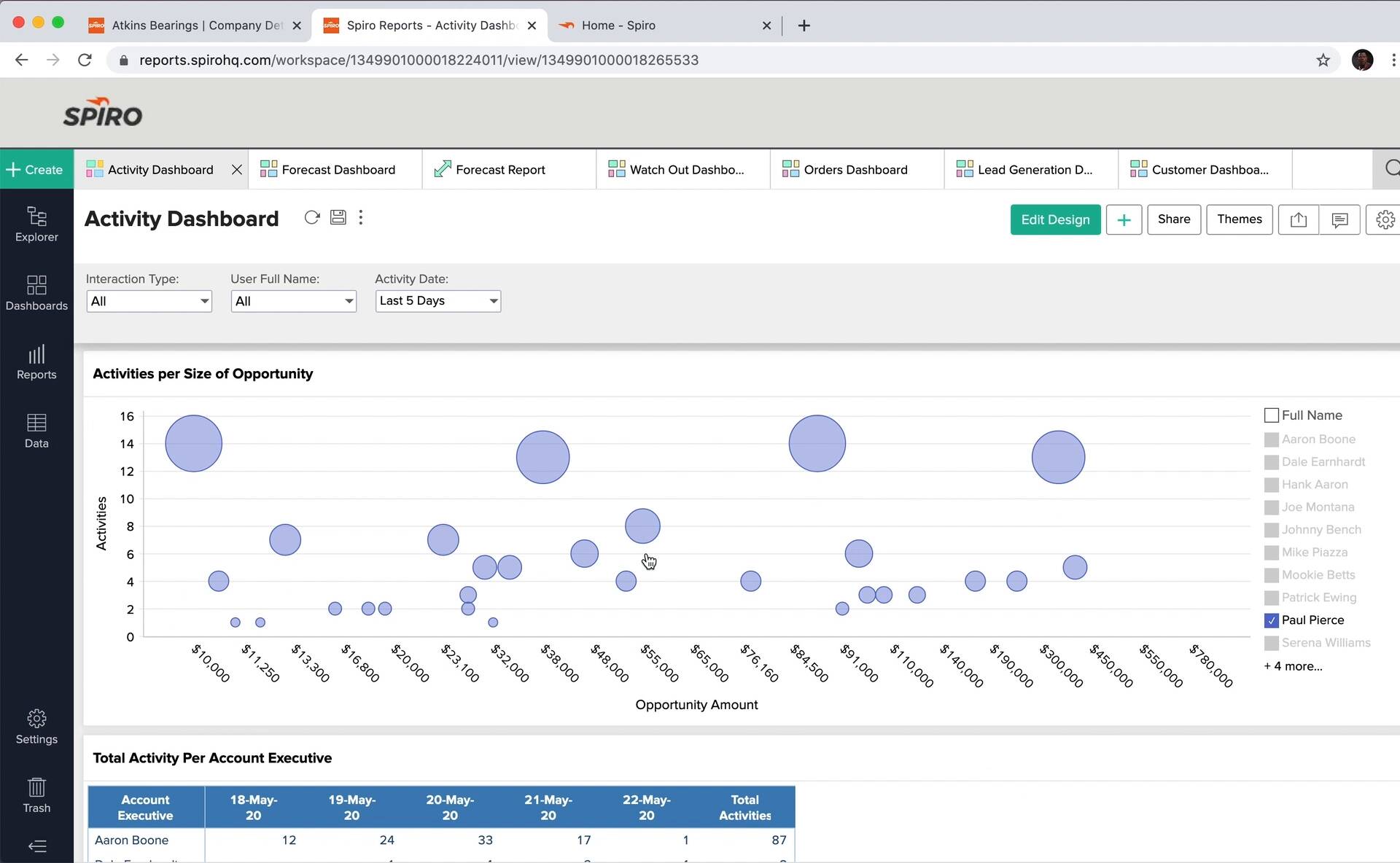The width and height of the screenshot is (1400, 863).
Task: Open the comments icon in dashboard toolbar
Action: click(x=1339, y=219)
